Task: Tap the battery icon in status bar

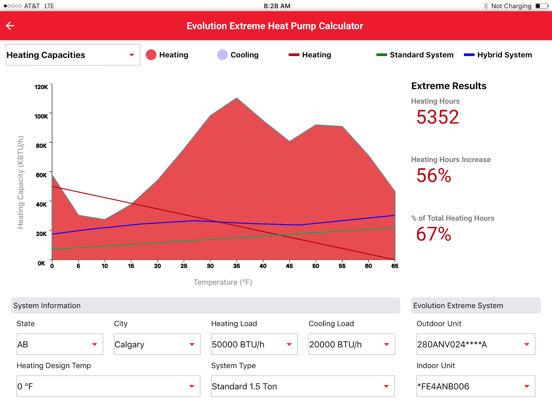Action: pos(542,6)
